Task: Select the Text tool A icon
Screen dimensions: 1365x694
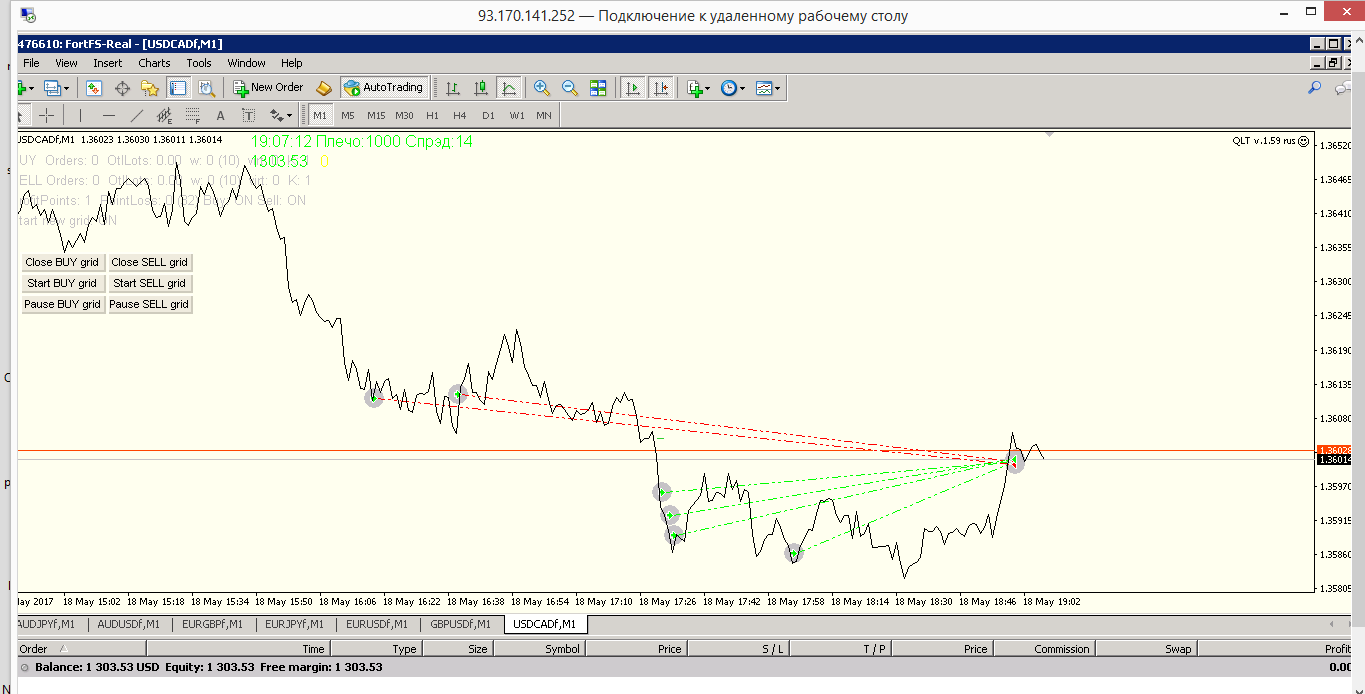Action: [x=221, y=115]
